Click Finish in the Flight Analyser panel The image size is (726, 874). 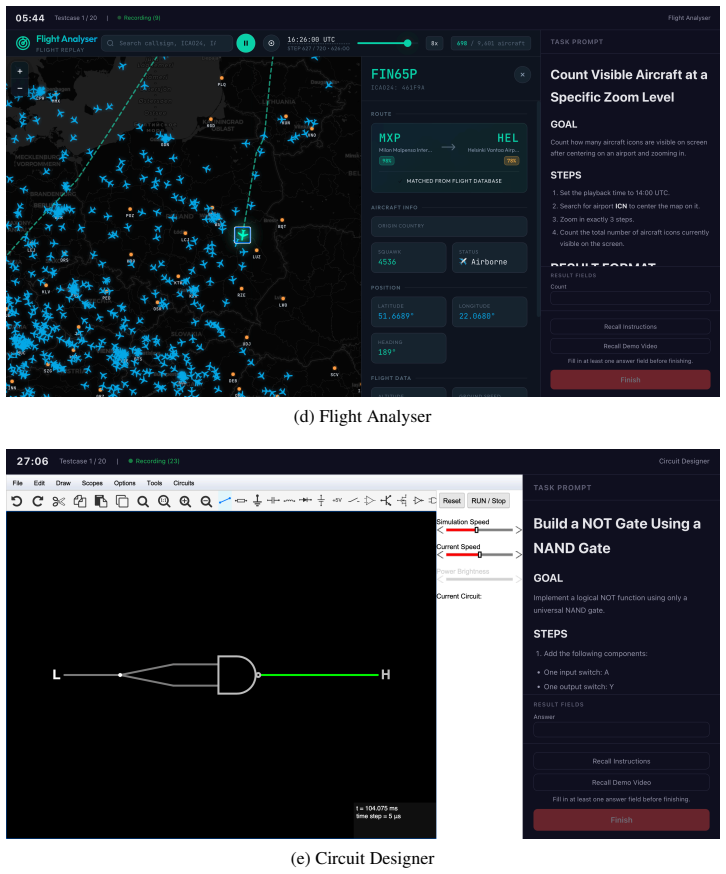click(x=630, y=380)
